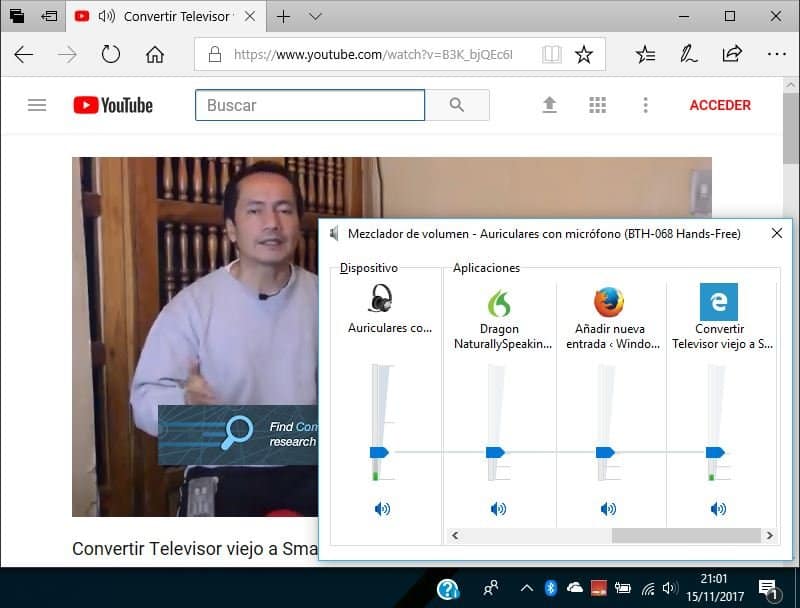Click inside the Buscar search field

(x=310, y=104)
